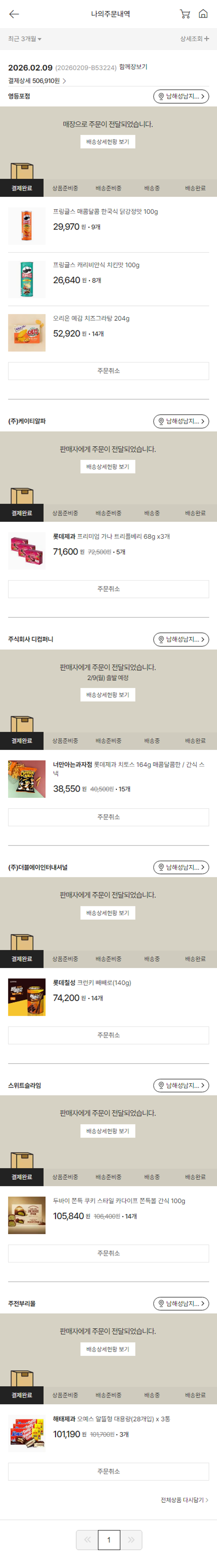Screen dimensions: 217x1568
Task: Open the shopping cart icon
Action: tap(185, 14)
